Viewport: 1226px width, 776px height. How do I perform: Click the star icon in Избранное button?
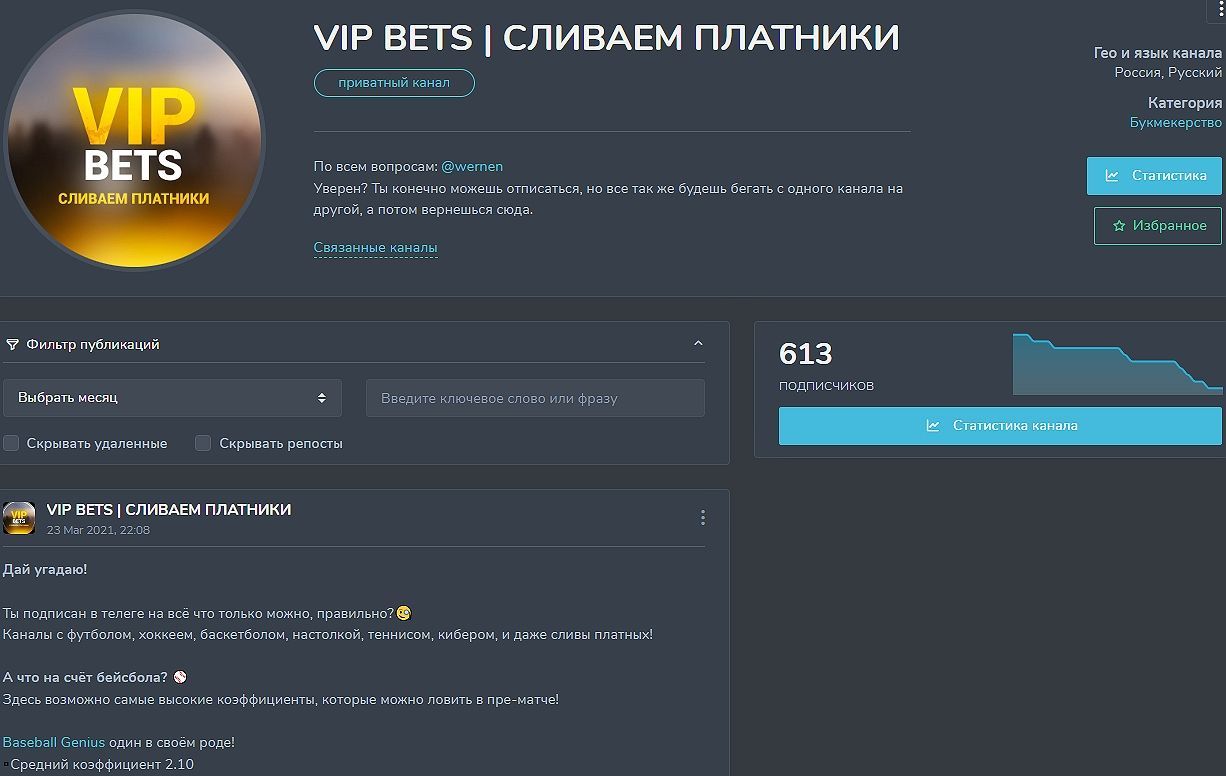1119,226
